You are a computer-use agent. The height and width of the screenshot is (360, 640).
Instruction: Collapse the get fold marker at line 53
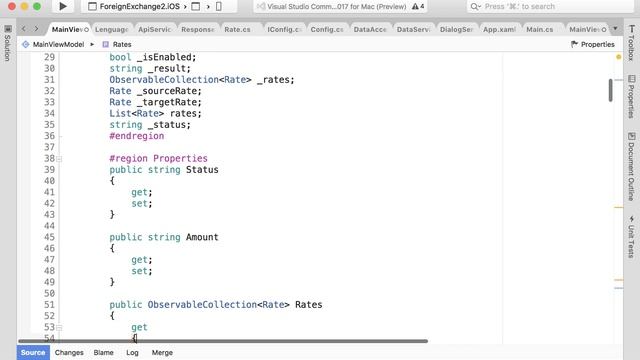point(59,327)
